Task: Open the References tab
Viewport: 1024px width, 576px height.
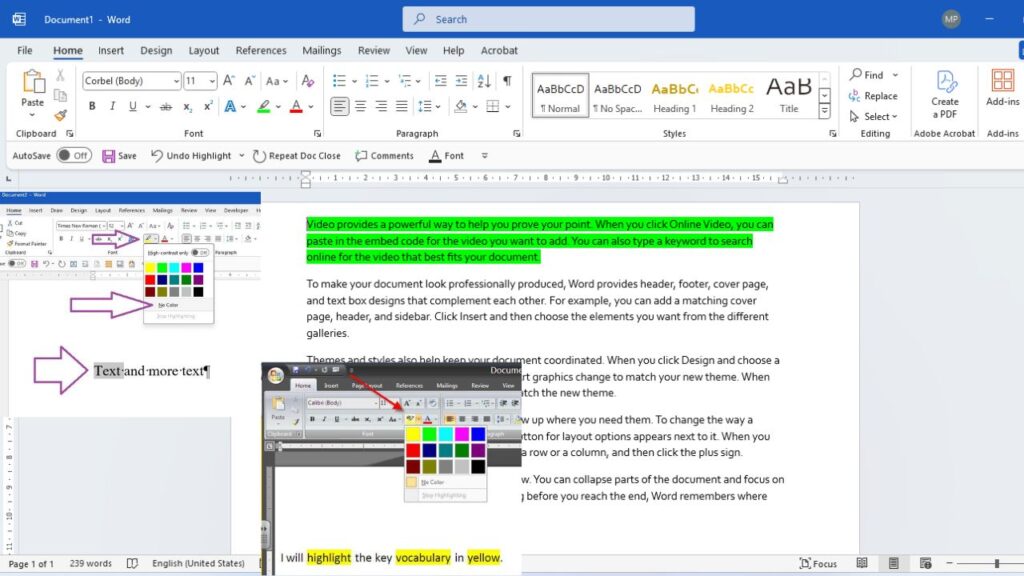Action: [x=261, y=50]
